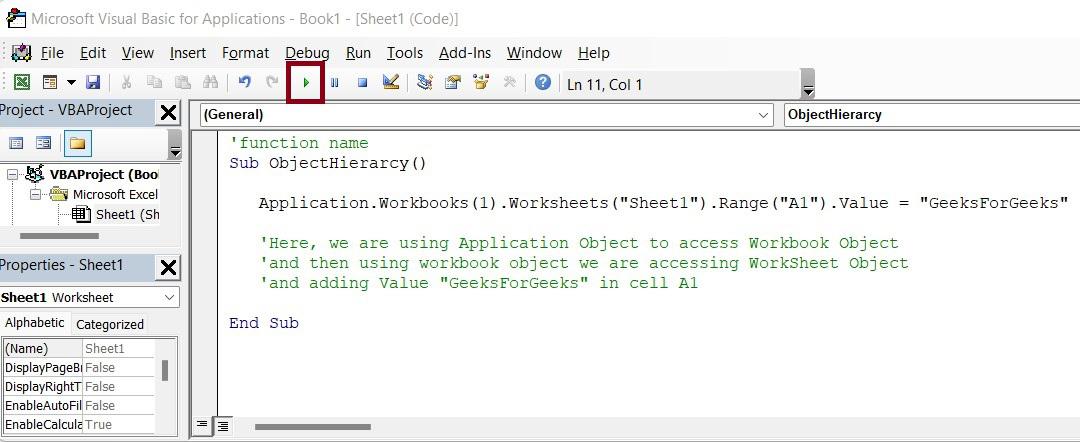Click the Procedure View button
Image resolution: width=1080 pixels, height=442 pixels.
pos(202,424)
